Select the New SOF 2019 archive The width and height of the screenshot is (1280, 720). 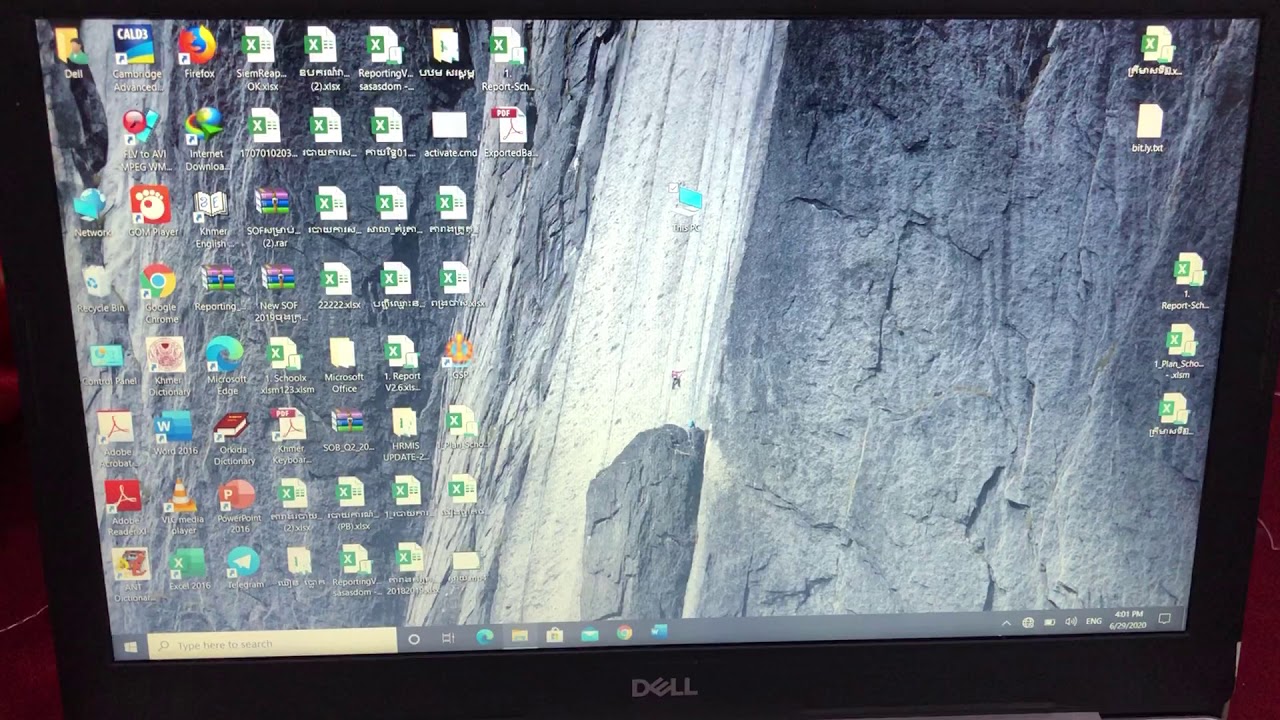tap(279, 293)
